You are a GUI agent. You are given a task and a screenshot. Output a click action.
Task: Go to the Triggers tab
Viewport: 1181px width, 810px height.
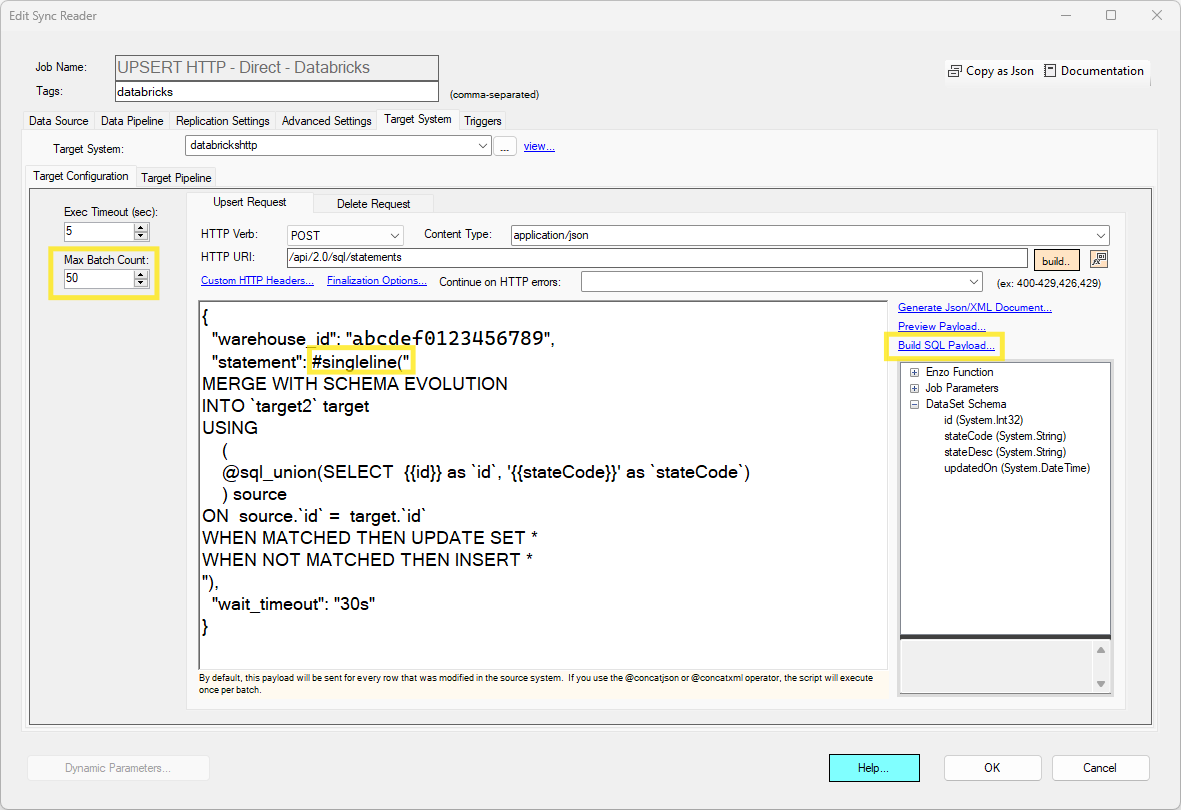click(483, 121)
